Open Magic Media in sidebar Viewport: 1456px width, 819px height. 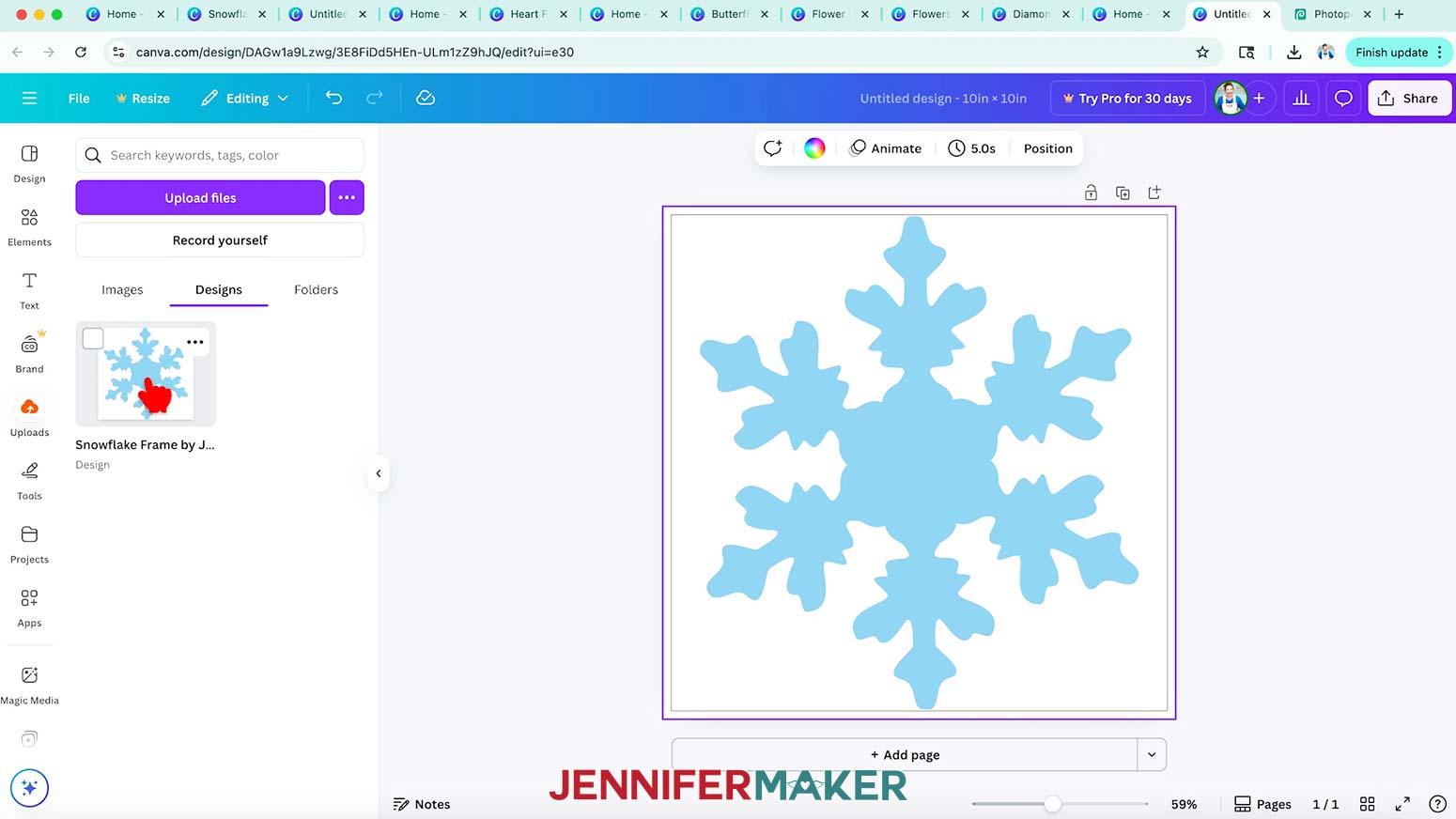click(29, 685)
